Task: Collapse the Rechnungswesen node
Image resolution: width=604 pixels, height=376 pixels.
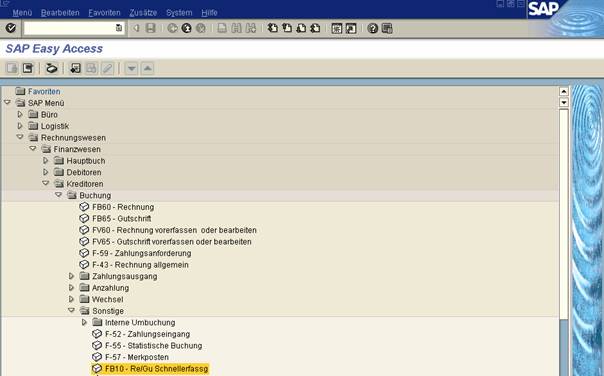Action: [20, 137]
